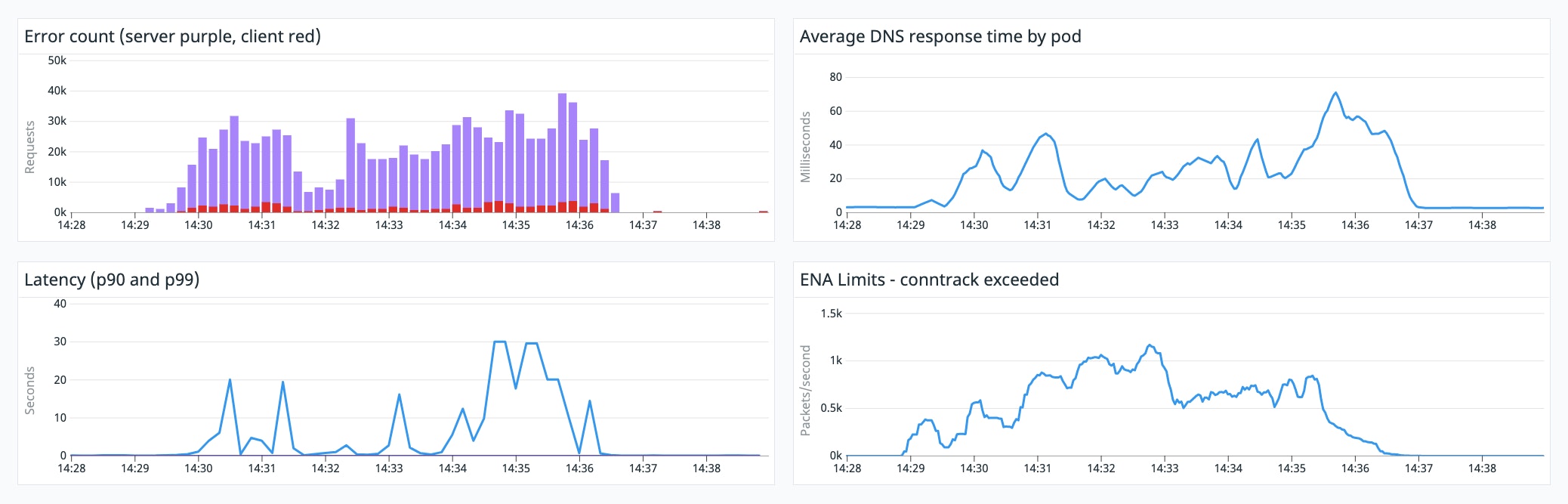Click the highest peak in the ENA Limits chart
Screen dimensions: 1568x504
point(1150,345)
